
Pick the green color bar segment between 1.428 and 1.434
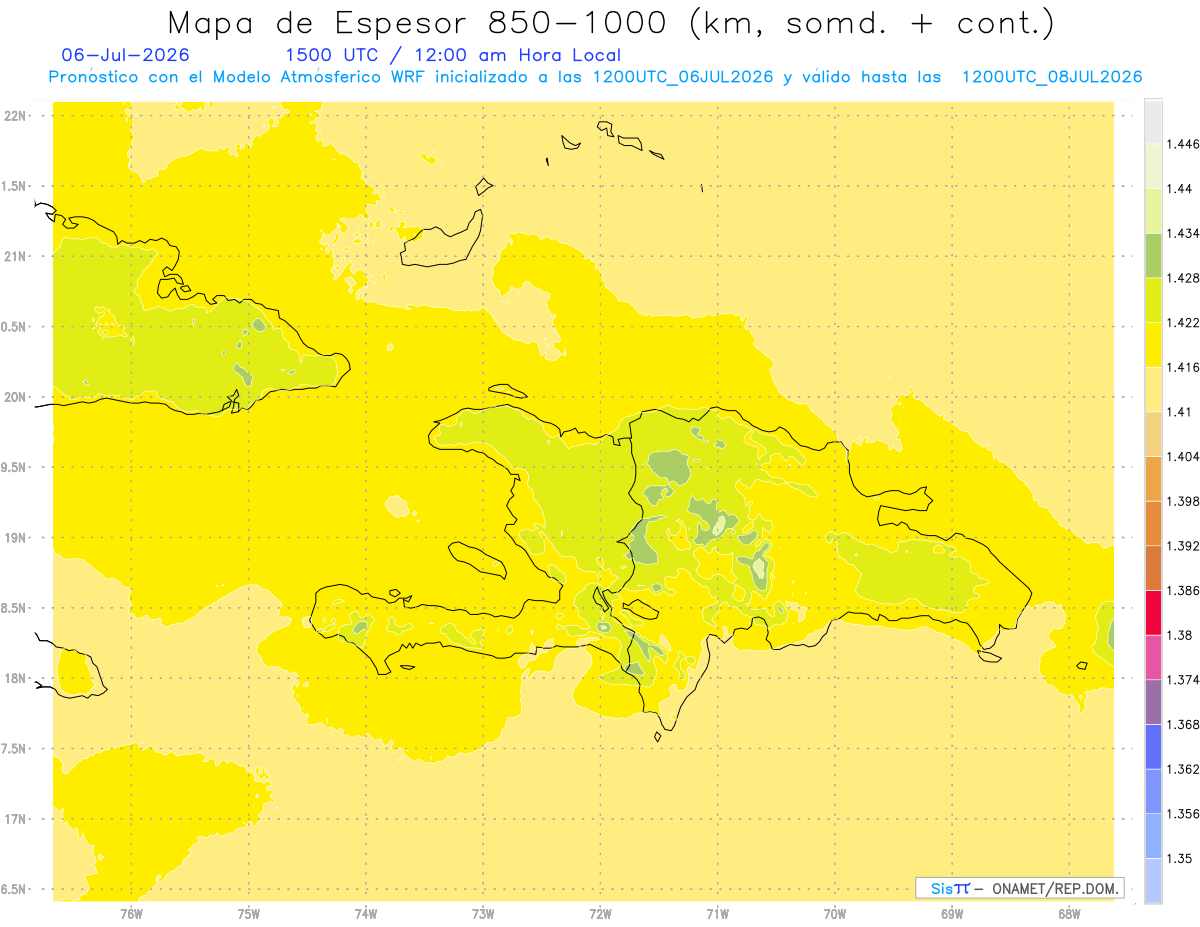point(1153,256)
